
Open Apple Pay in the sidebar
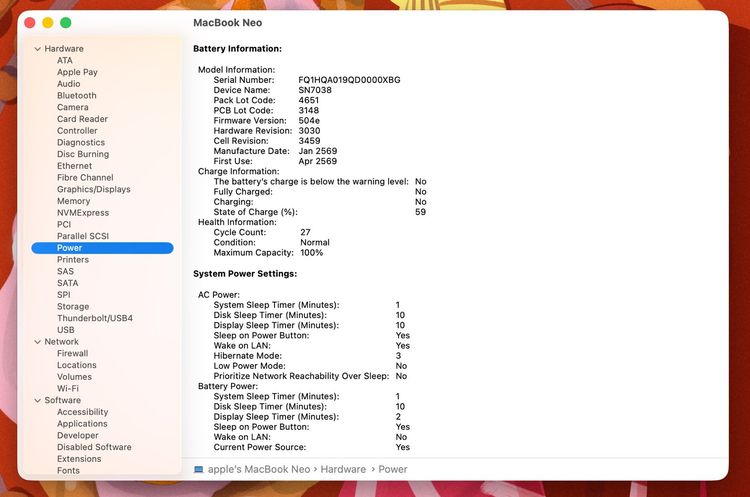(x=77, y=72)
